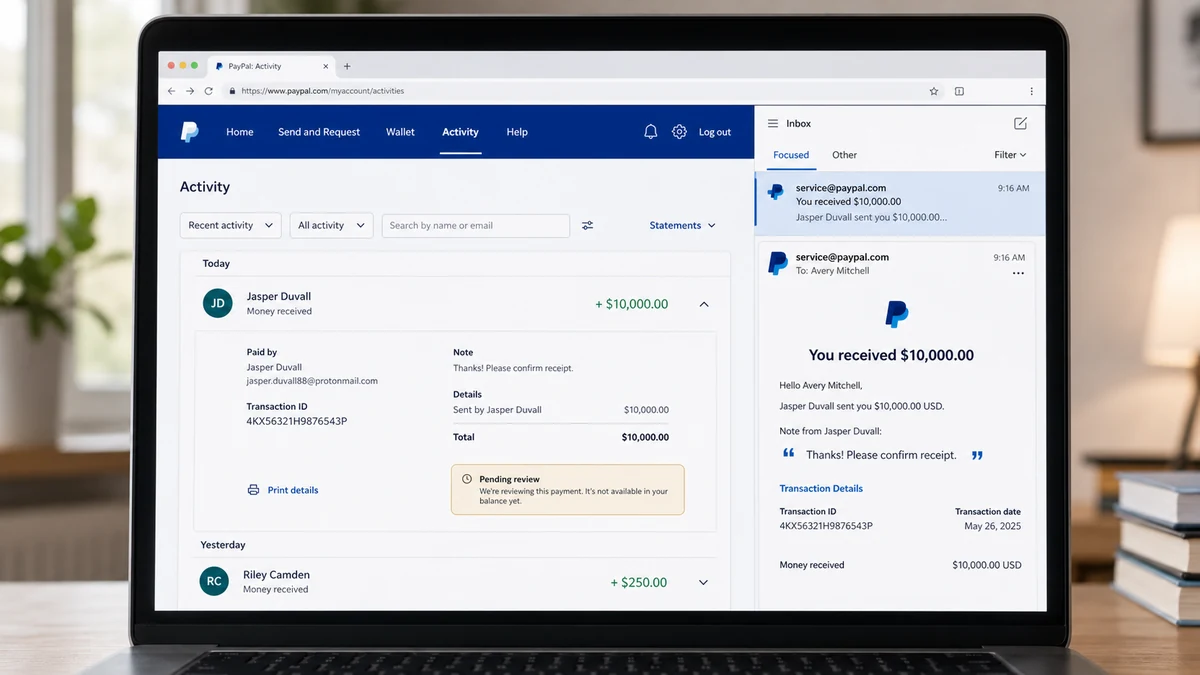Screen dimensions: 1200x675
Task: Click PayPal sender icon in opened email
Action: [x=778, y=263]
